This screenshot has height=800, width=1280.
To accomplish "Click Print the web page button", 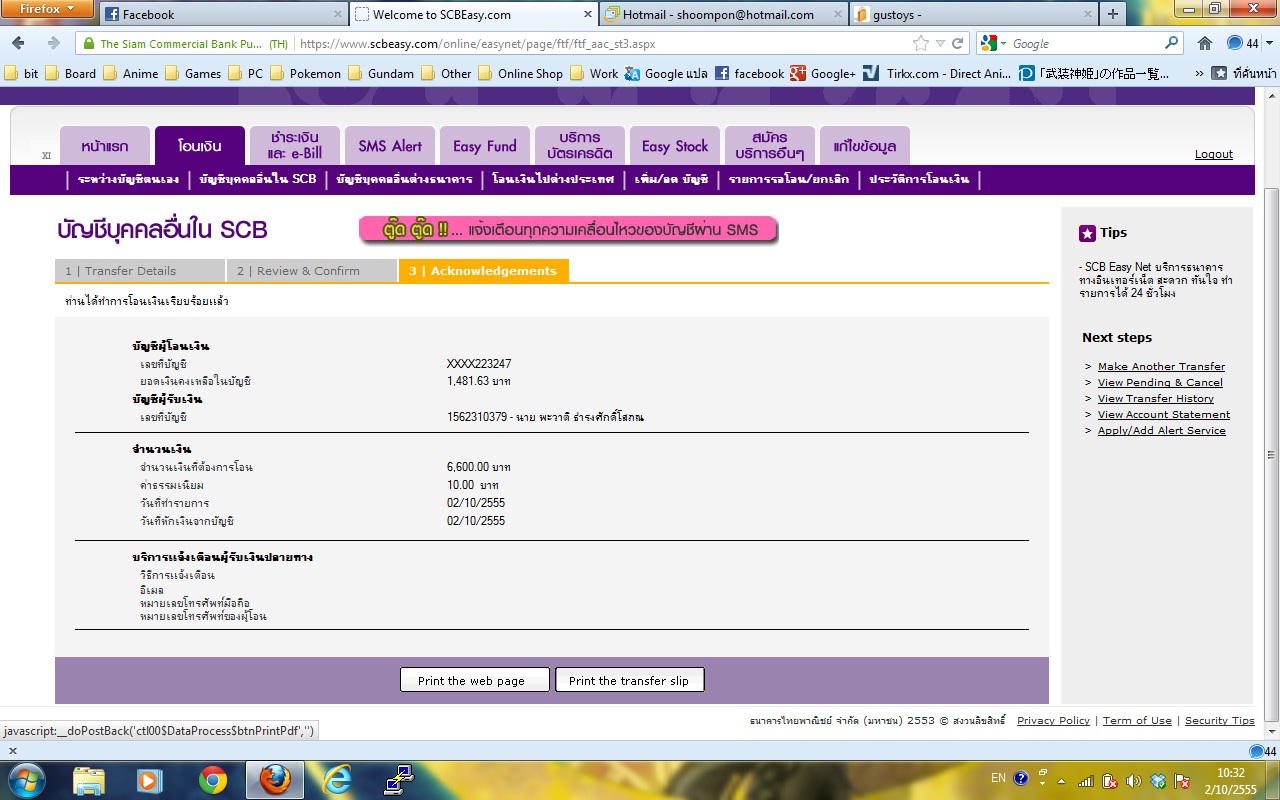I will click(475, 680).
